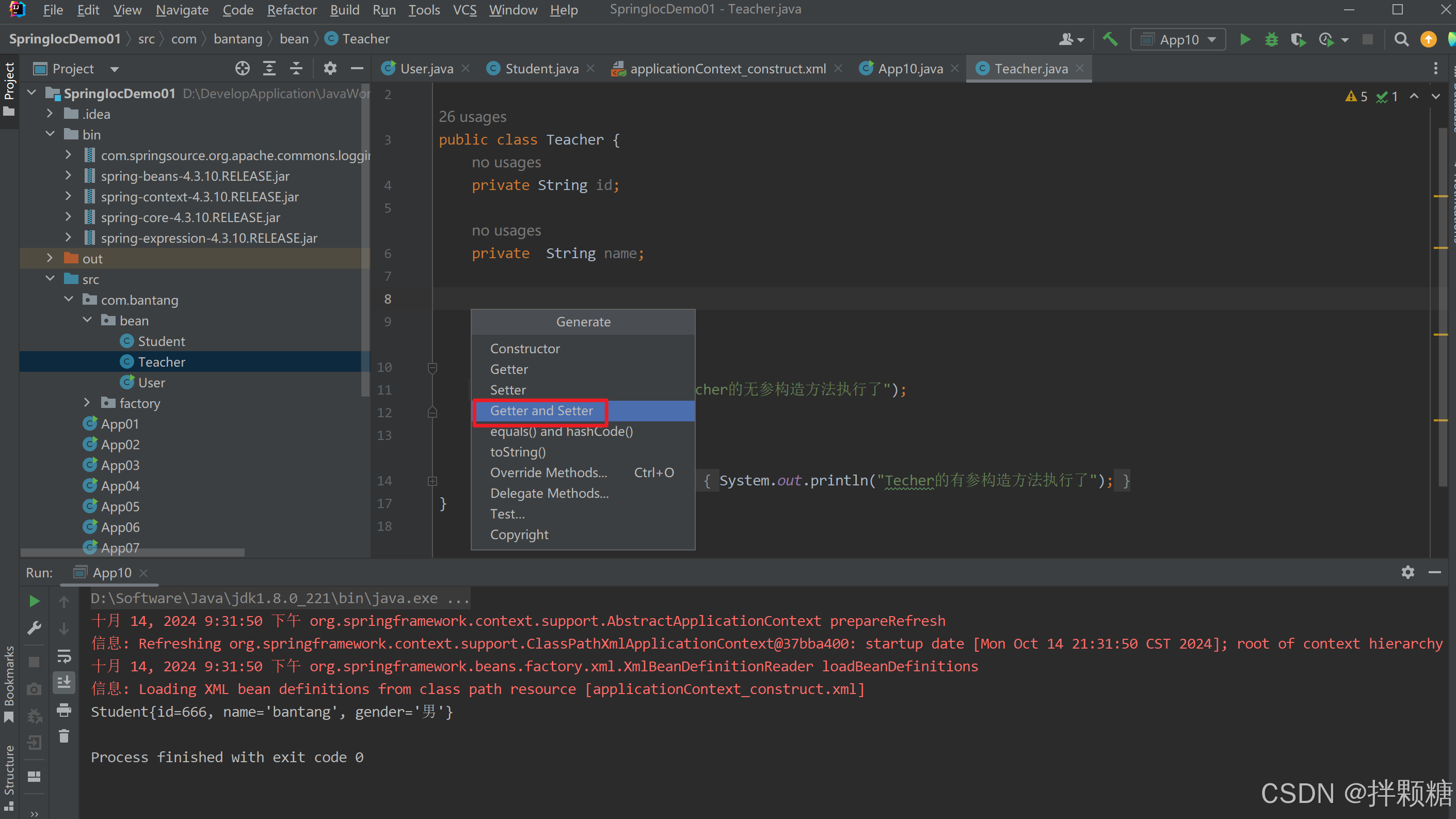The width and height of the screenshot is (1456, 819).
Task: Expand the factory package folder
Action: [x=87, y=403]
